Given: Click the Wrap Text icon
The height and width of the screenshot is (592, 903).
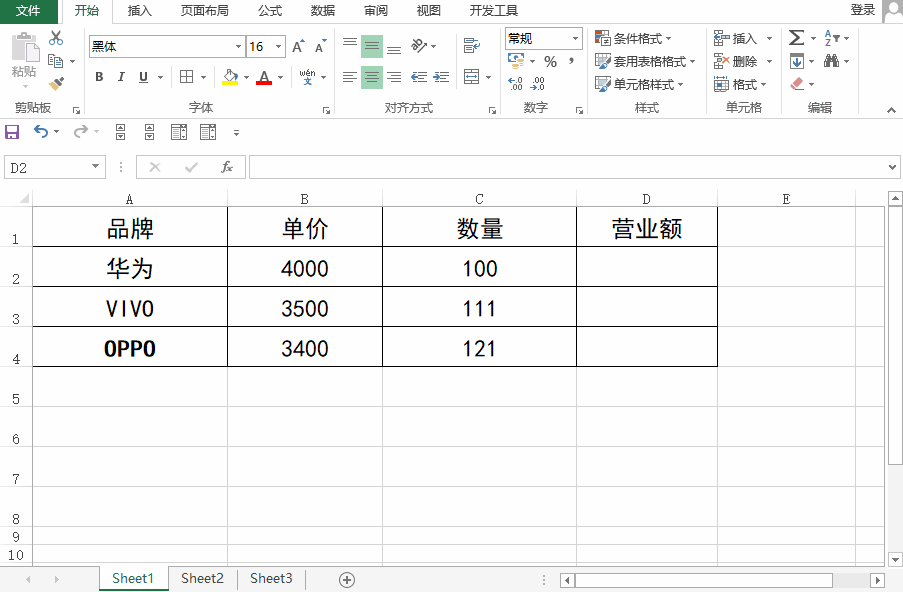Looking at the screenshot, I should (472, 45).
